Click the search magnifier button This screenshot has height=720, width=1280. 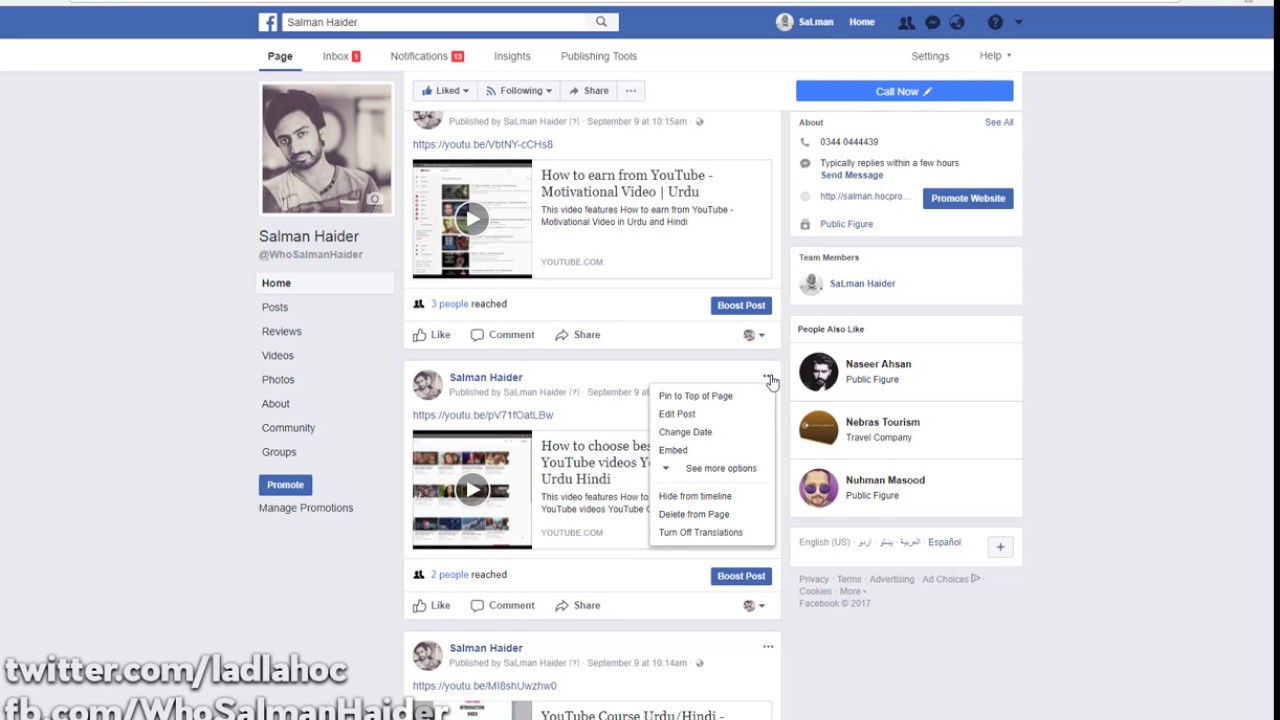coord(601,22)
